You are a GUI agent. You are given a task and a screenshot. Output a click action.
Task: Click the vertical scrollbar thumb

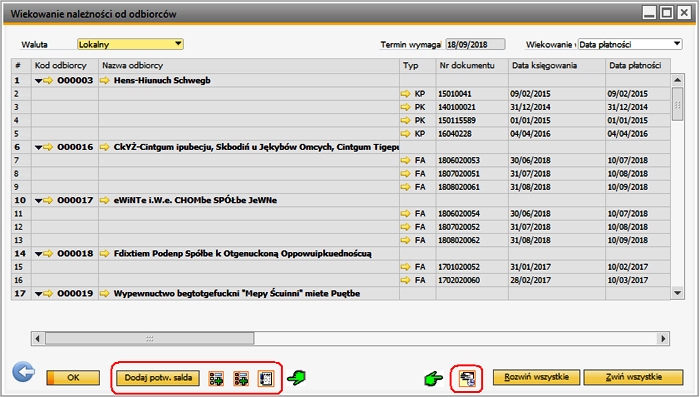[x=677, y=104]
